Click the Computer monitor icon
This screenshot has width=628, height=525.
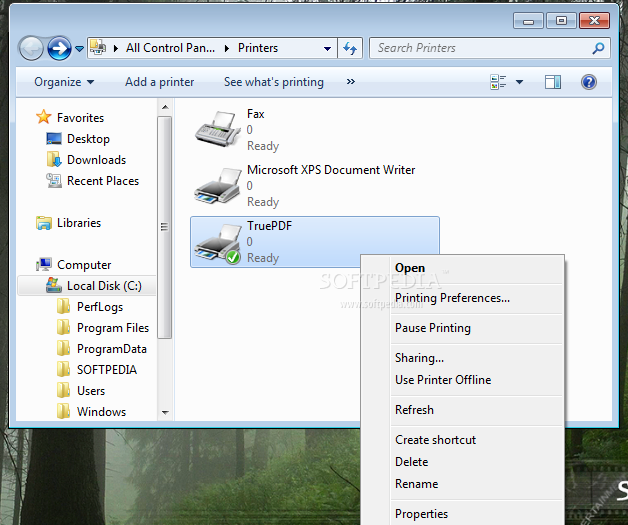[x=44, y=264]
